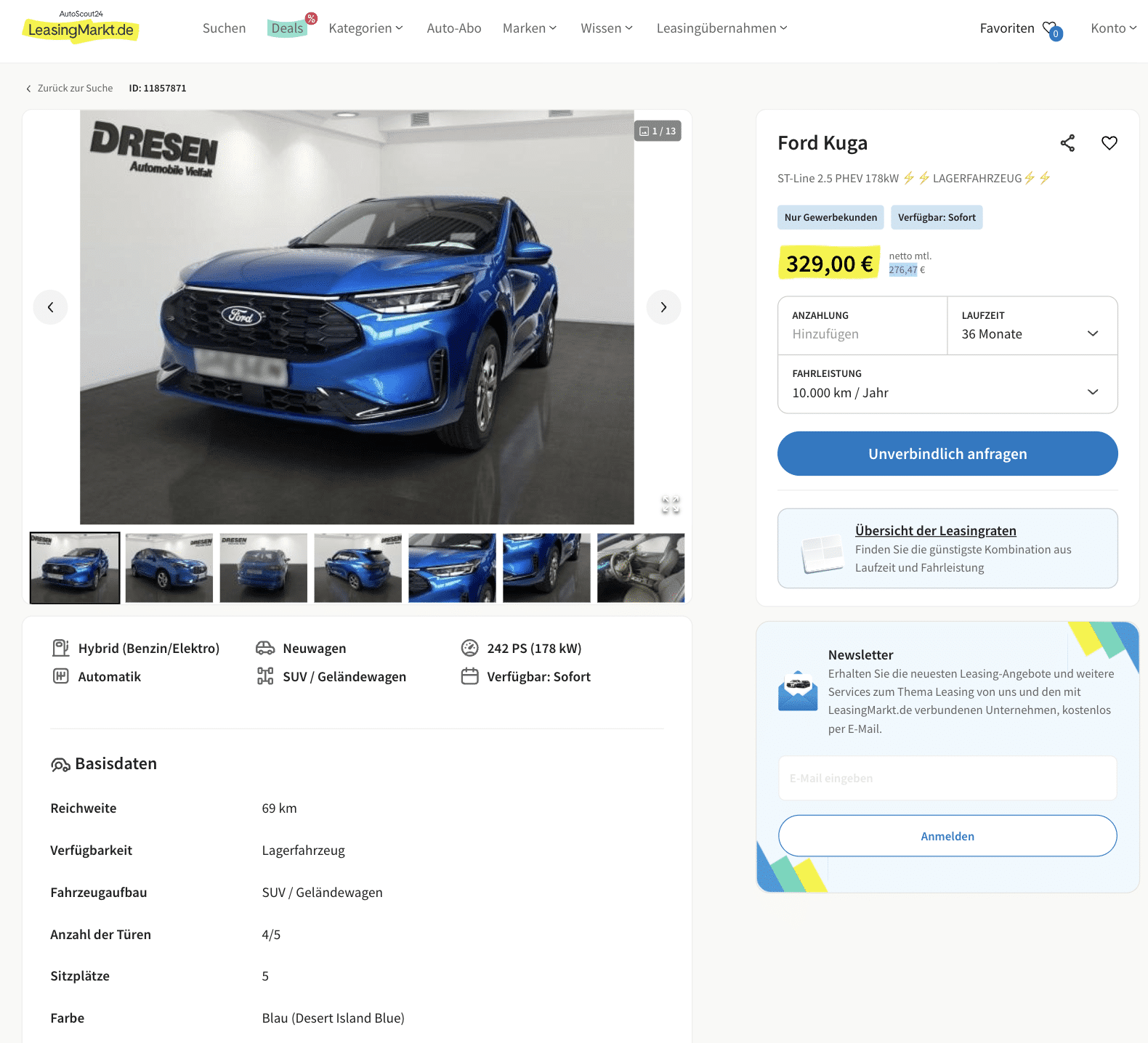This screenshot has width=1148, height=1043.
Task: Return via Zurück zur Suche link
Action: (75, 89)
